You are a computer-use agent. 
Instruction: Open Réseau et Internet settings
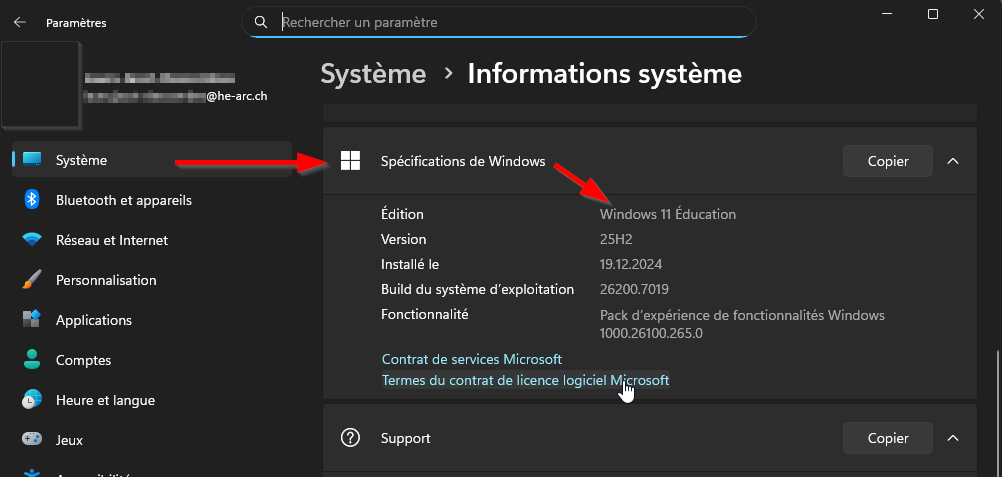click(111, 240)
